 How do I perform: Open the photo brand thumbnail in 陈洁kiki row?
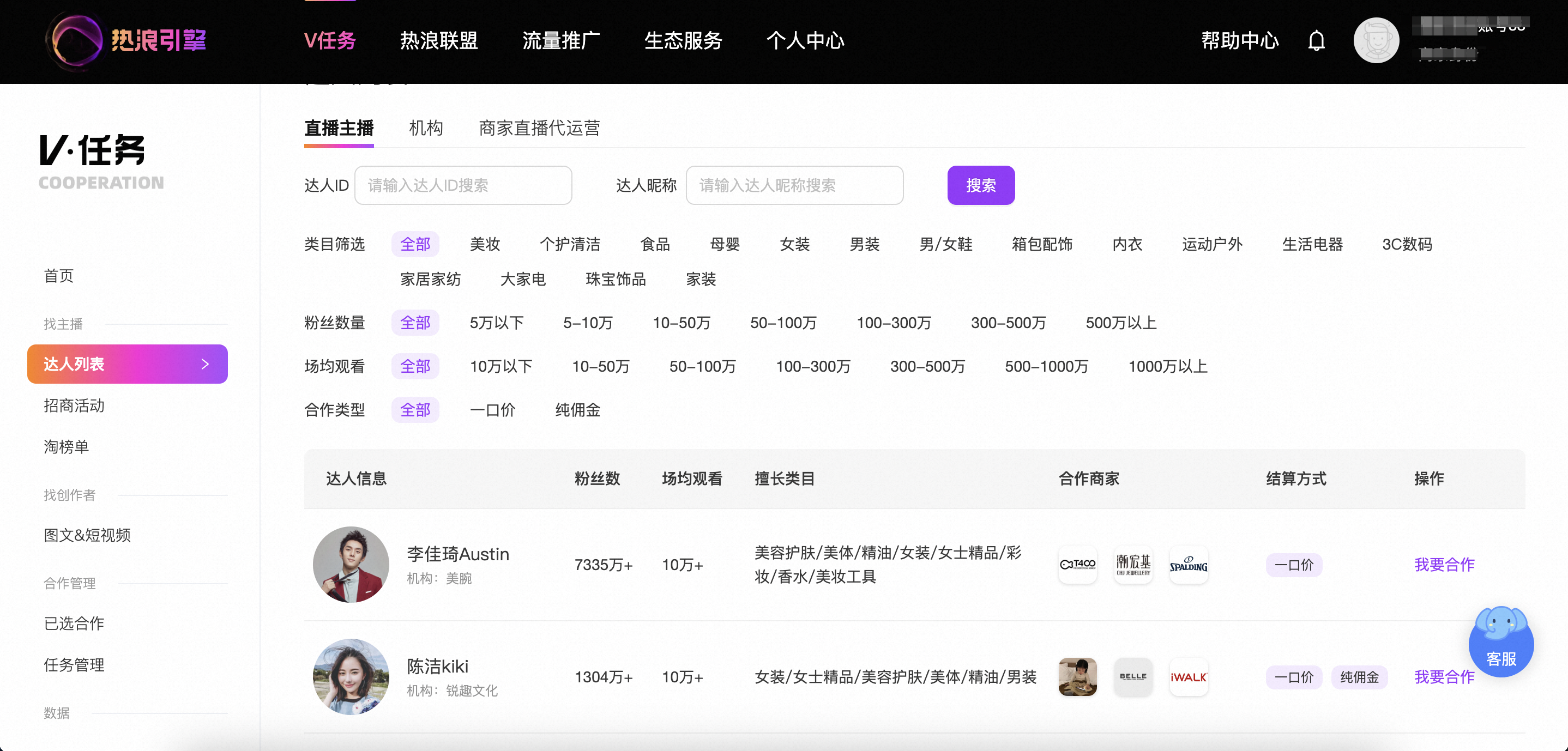(1077, 676)
